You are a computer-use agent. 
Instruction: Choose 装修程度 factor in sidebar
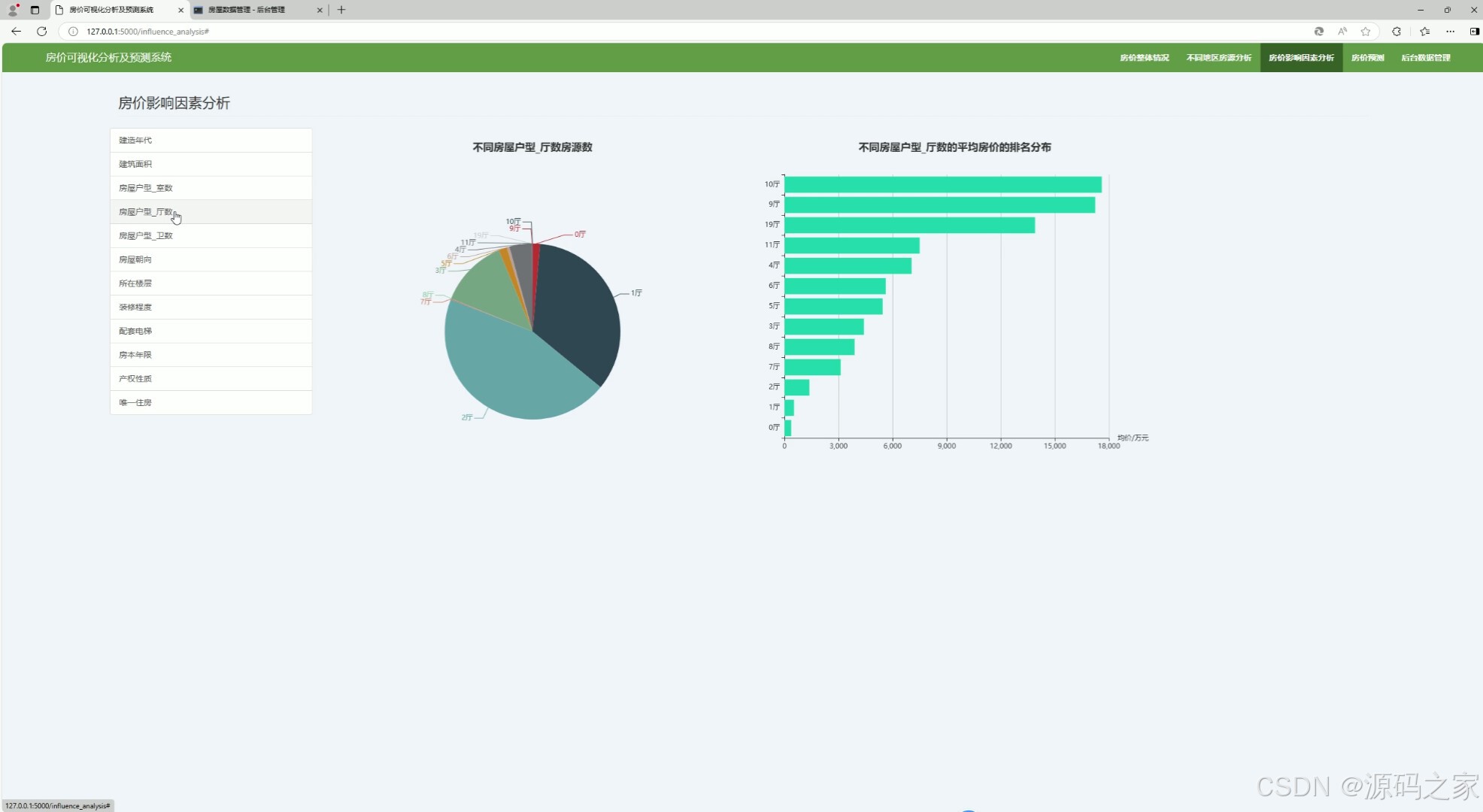135,308
